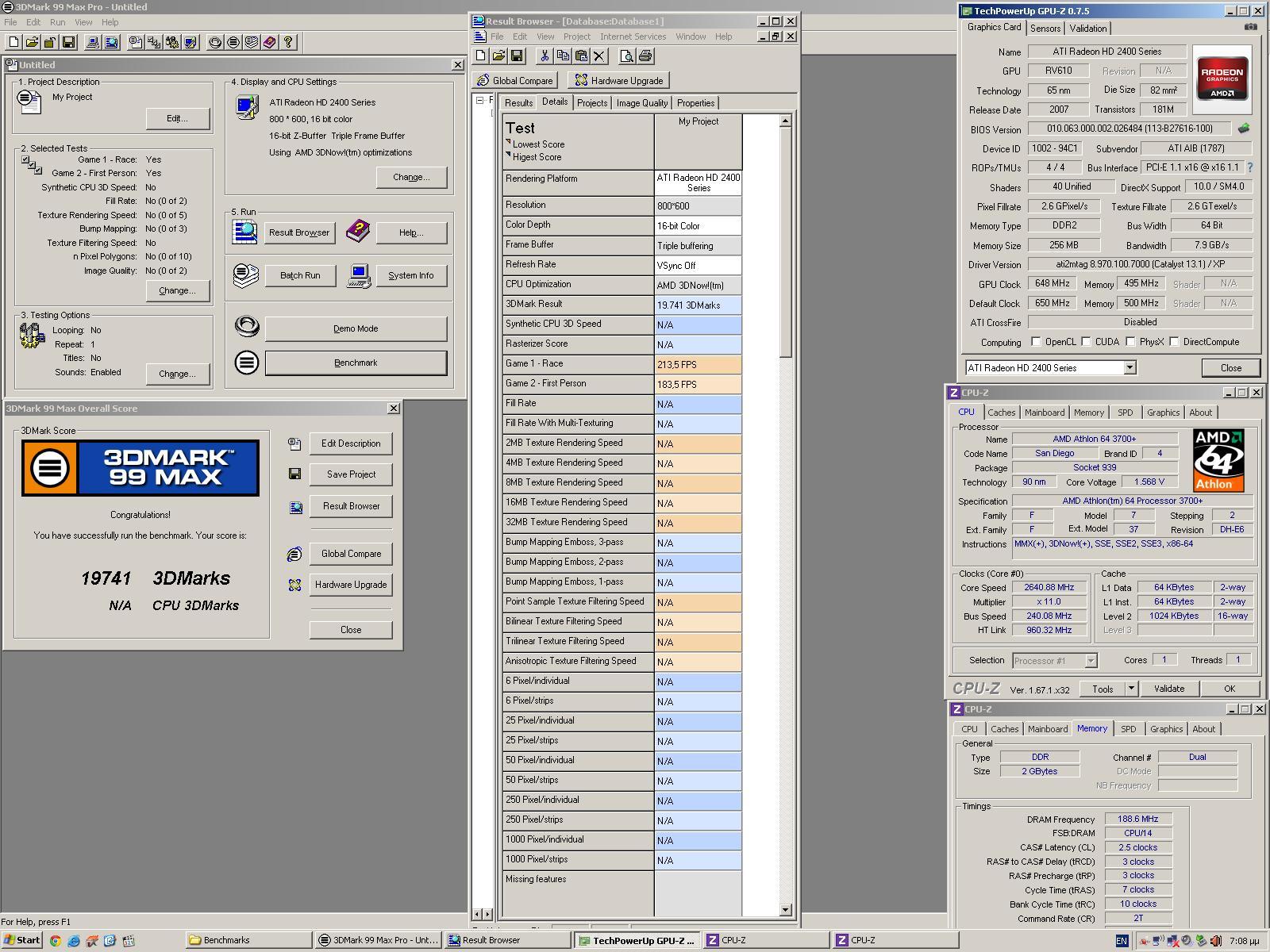Click Change... button under Testing Options
The width and height of the screenshot is (1270, 952).
tap(177, 374)
